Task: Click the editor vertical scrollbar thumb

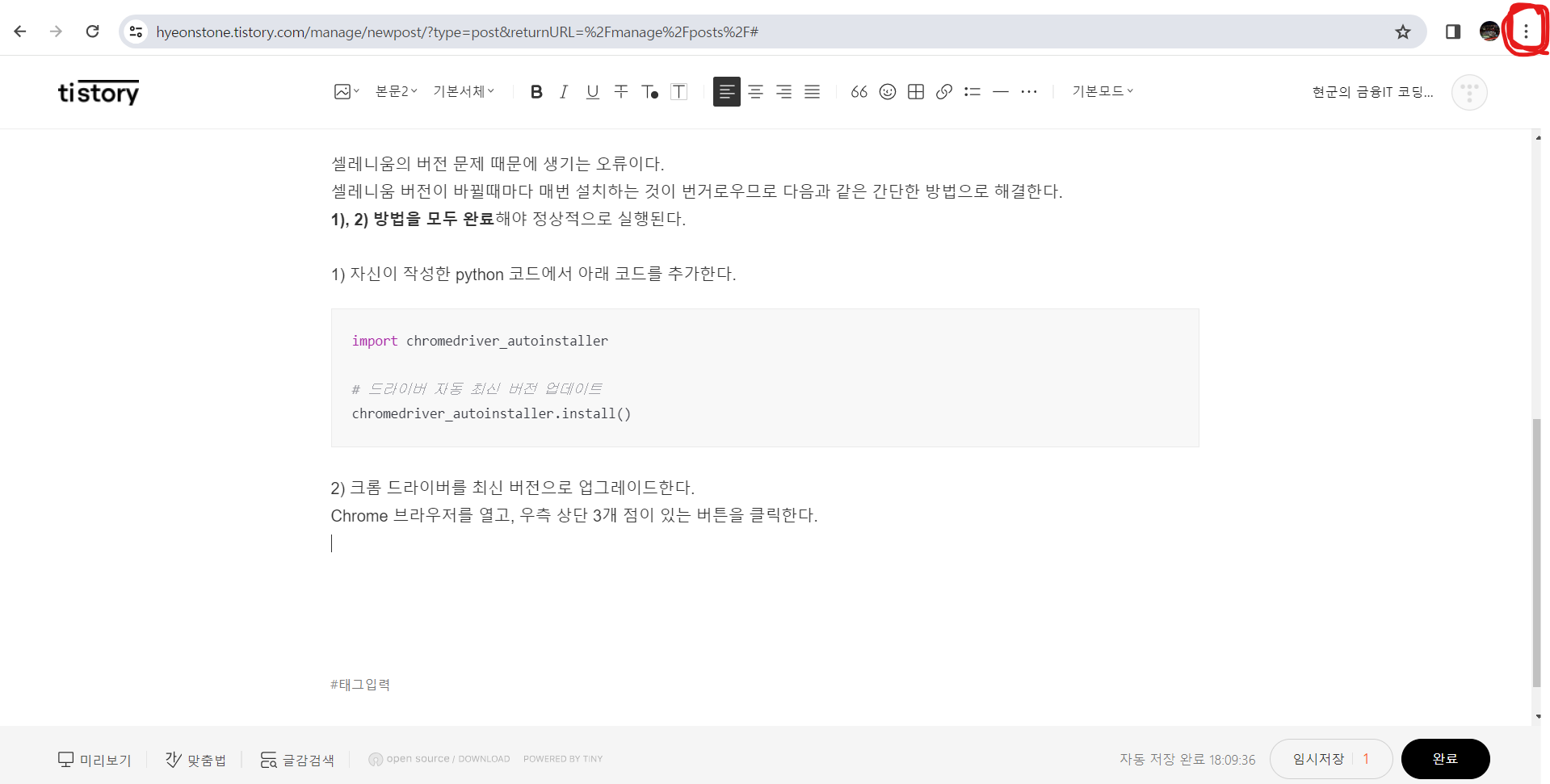Action: (1537, 553)
